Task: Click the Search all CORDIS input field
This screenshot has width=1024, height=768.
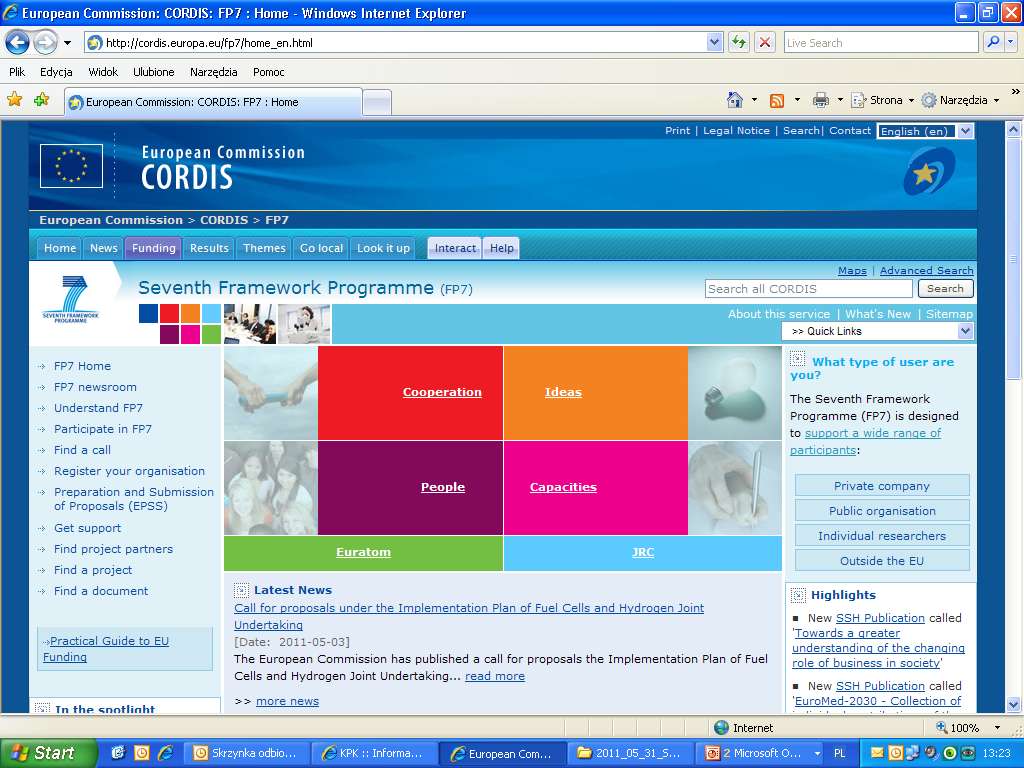Action: pos(808,289)
